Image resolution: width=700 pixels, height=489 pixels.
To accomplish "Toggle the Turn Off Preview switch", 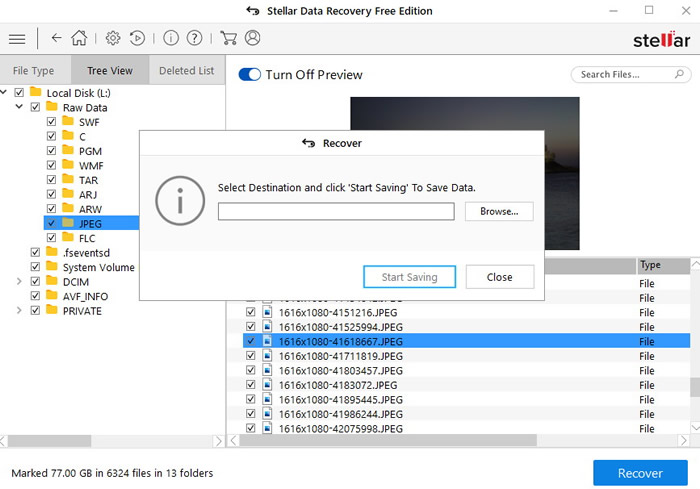I will (250, 75).
